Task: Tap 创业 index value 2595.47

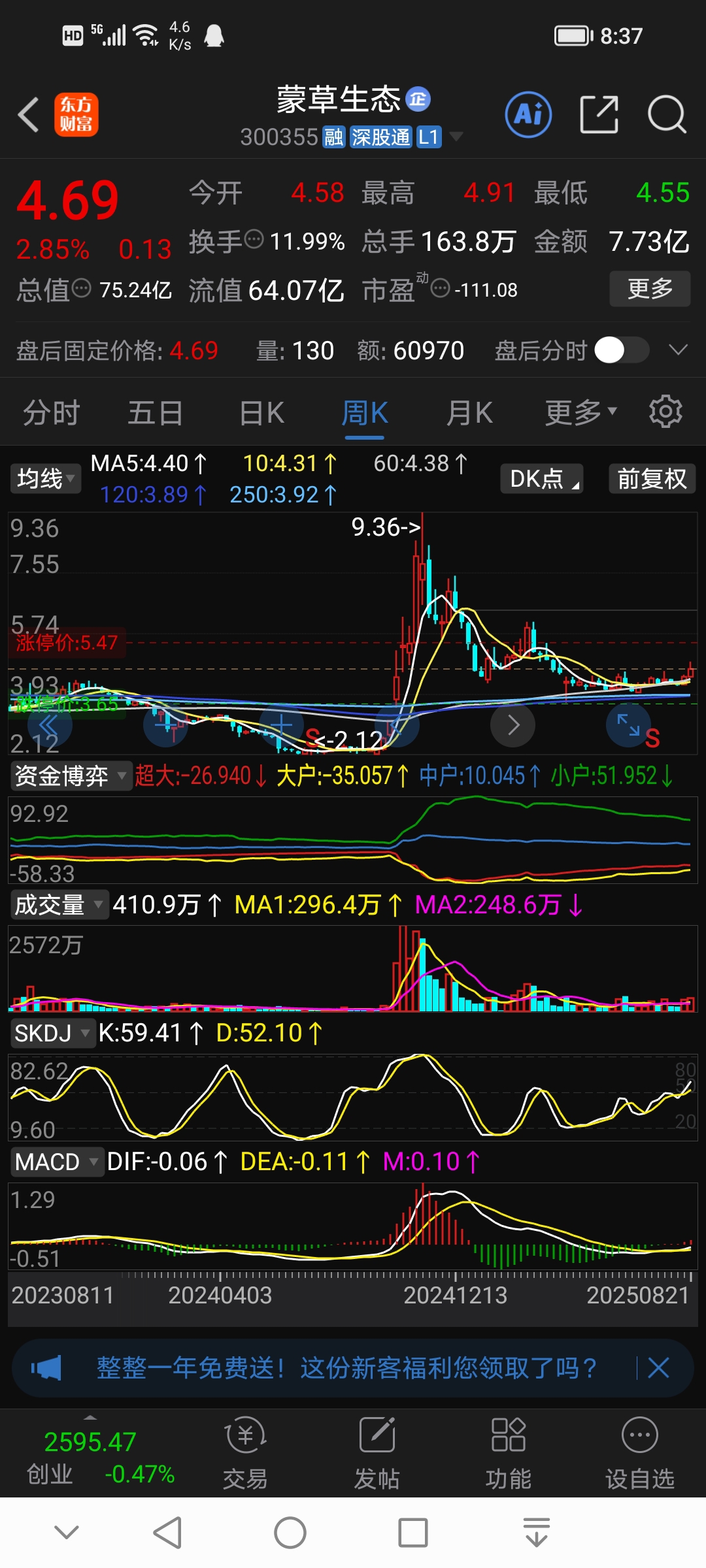Action: [x=90, y=1442]
